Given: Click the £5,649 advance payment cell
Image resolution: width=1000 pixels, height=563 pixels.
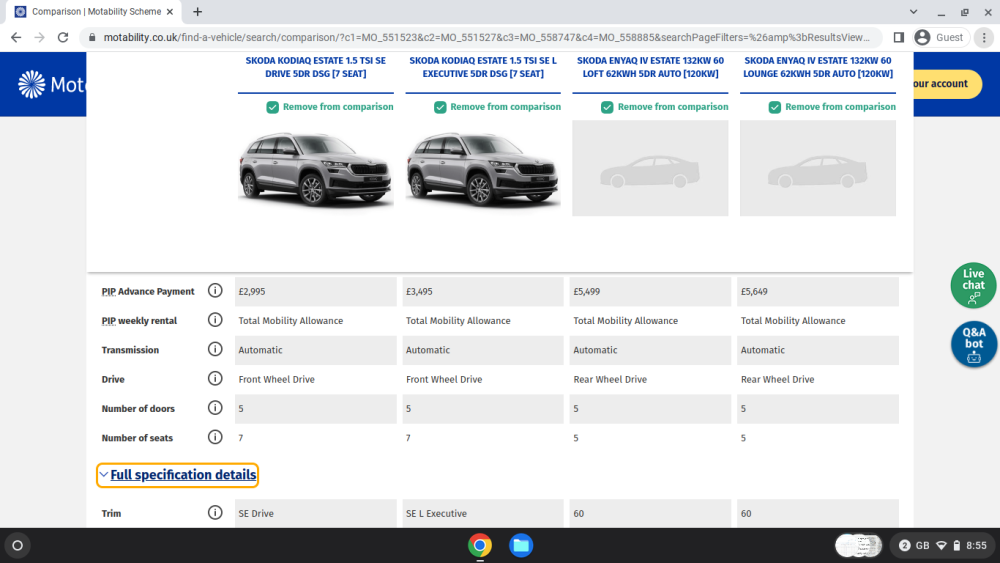Looking at the screenshot, I should 818,291.
